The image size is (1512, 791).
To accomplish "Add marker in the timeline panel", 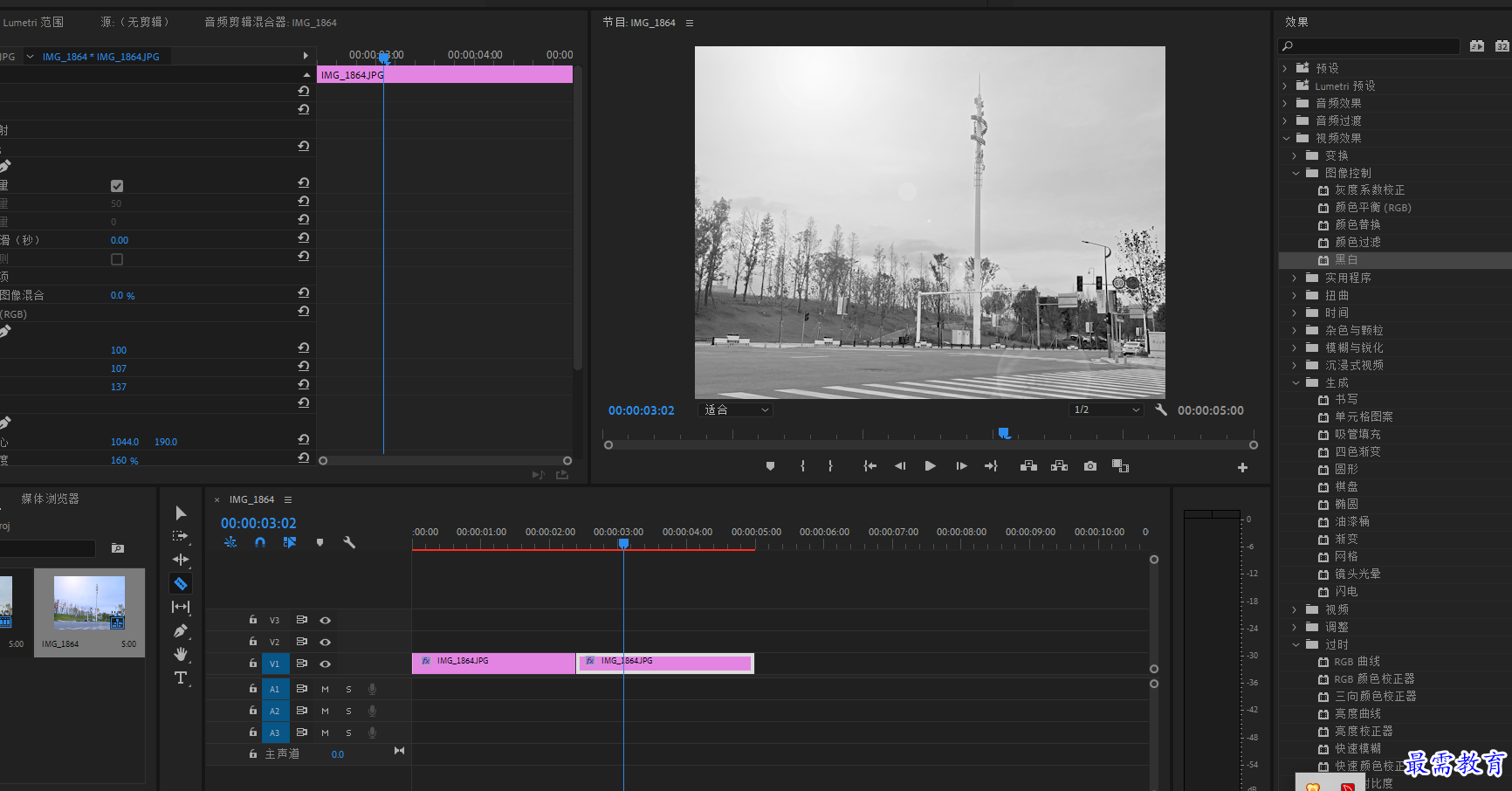I will pos(320,542).
